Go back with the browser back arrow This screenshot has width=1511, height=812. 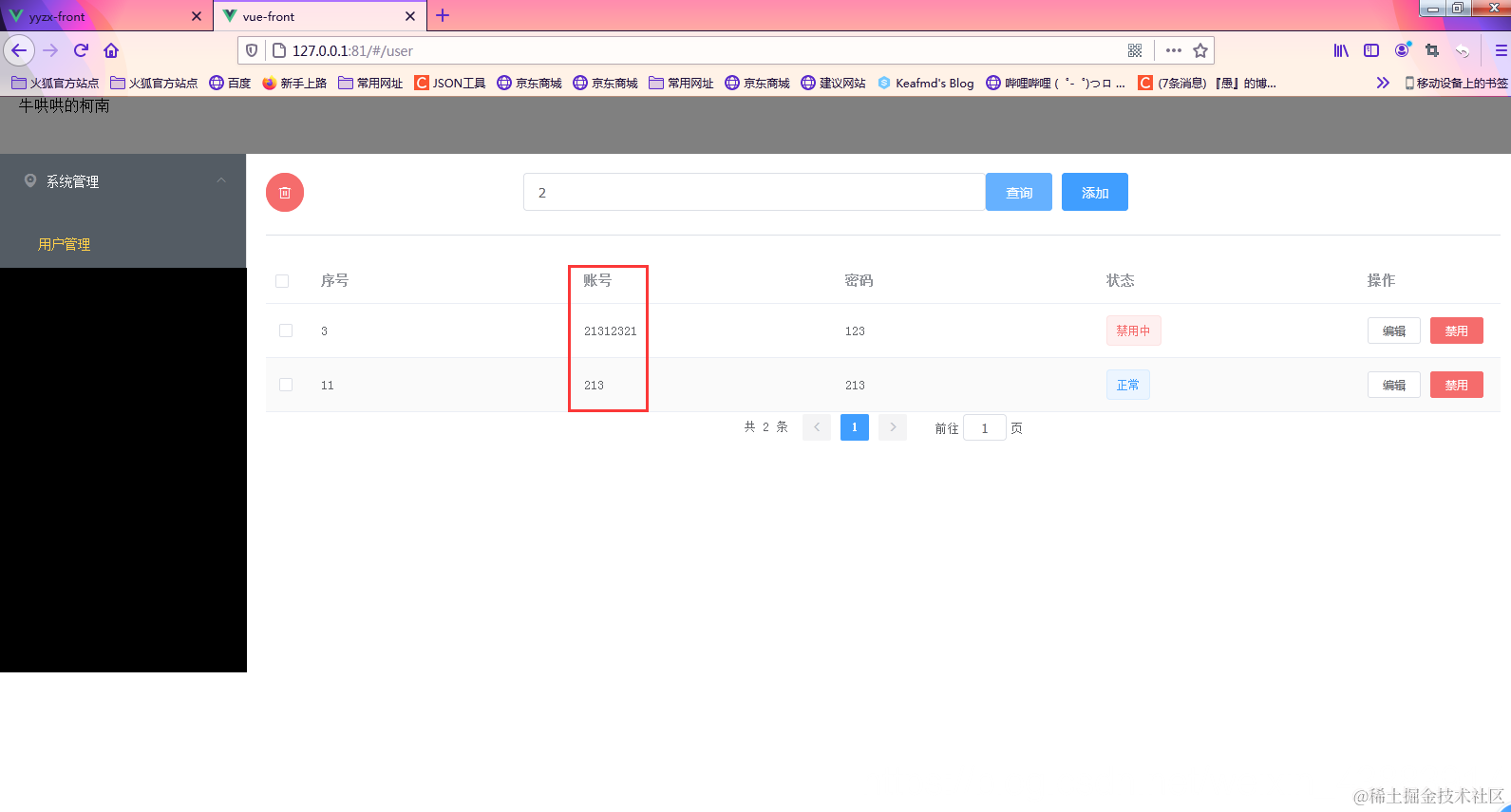19,50
